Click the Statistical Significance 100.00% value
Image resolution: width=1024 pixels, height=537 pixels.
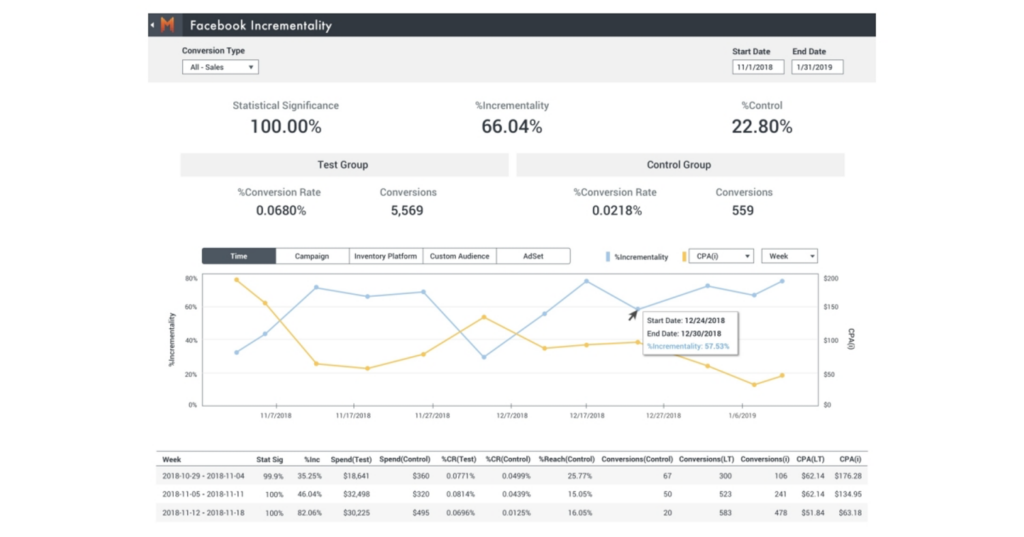[286, 127]
